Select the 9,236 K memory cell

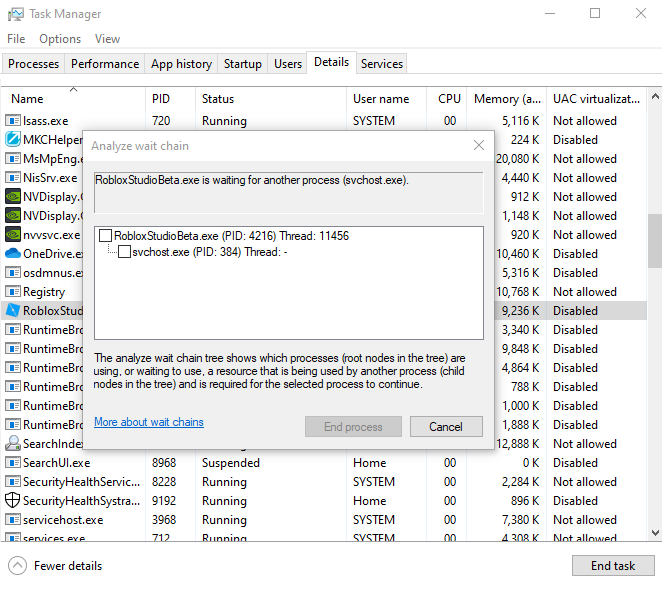click(521, 311)
